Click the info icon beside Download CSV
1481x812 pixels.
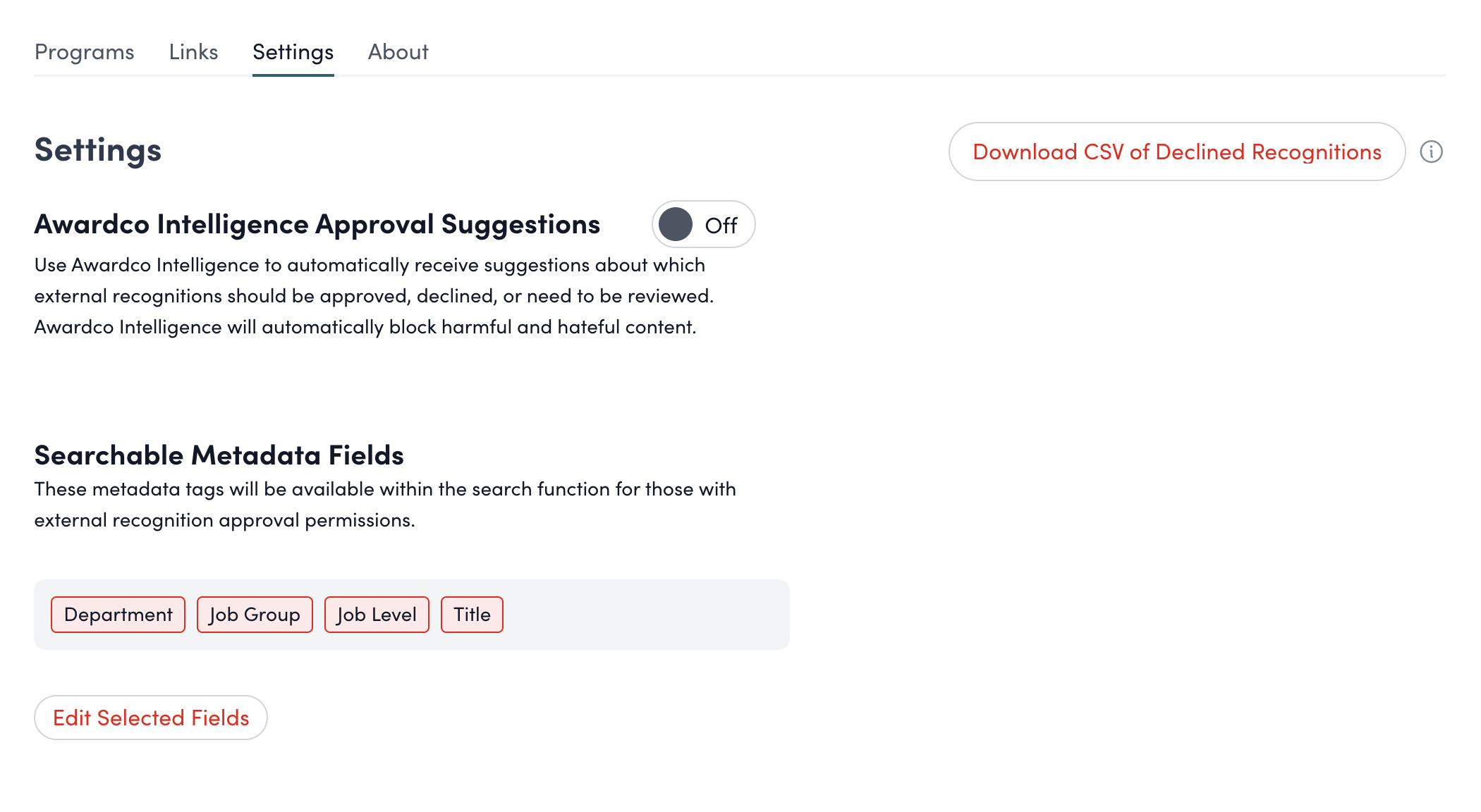pyautogui.click(x=1431, y=152)
